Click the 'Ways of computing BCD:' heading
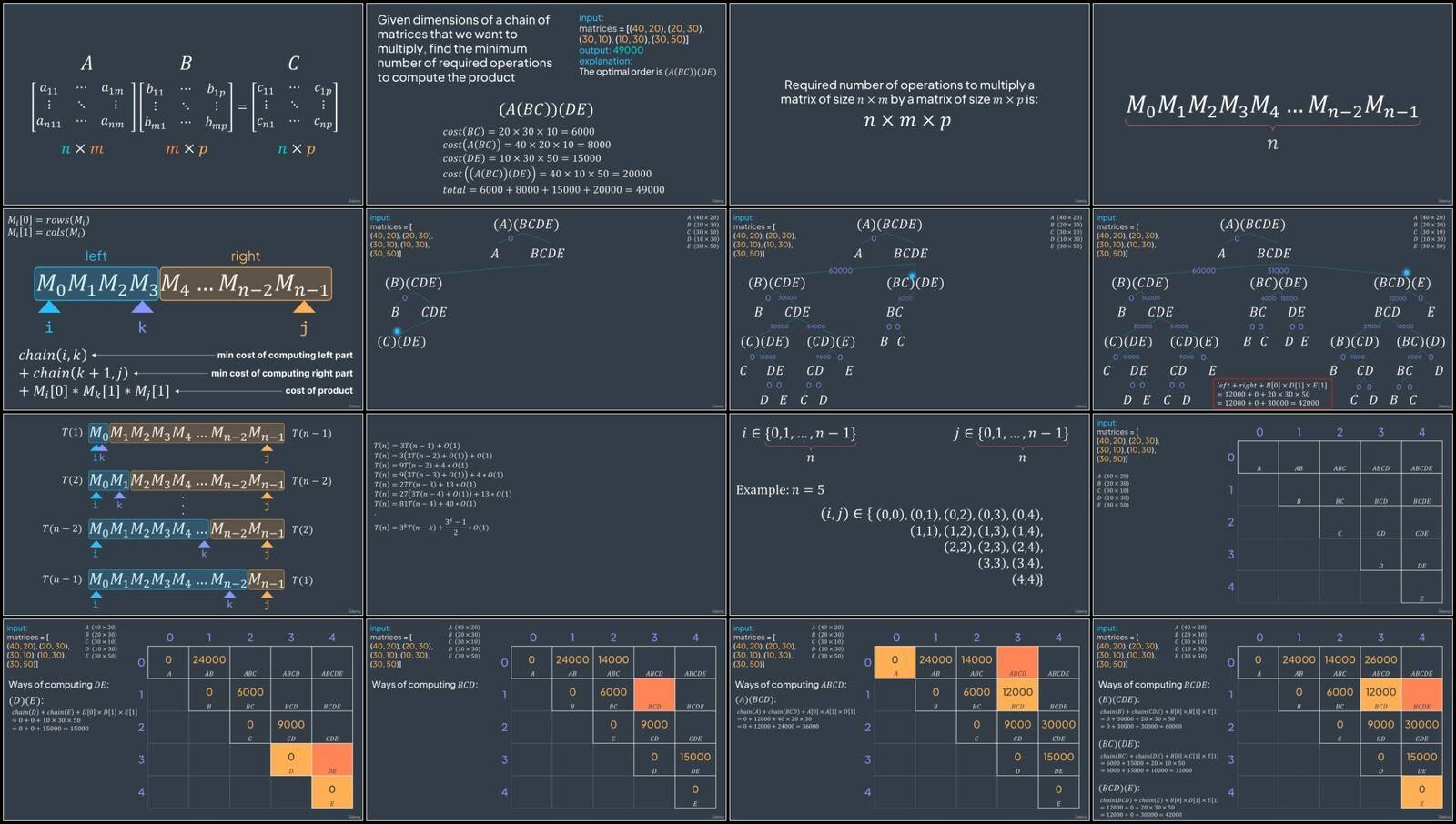 pyautogui.click(x=424, y=685)
